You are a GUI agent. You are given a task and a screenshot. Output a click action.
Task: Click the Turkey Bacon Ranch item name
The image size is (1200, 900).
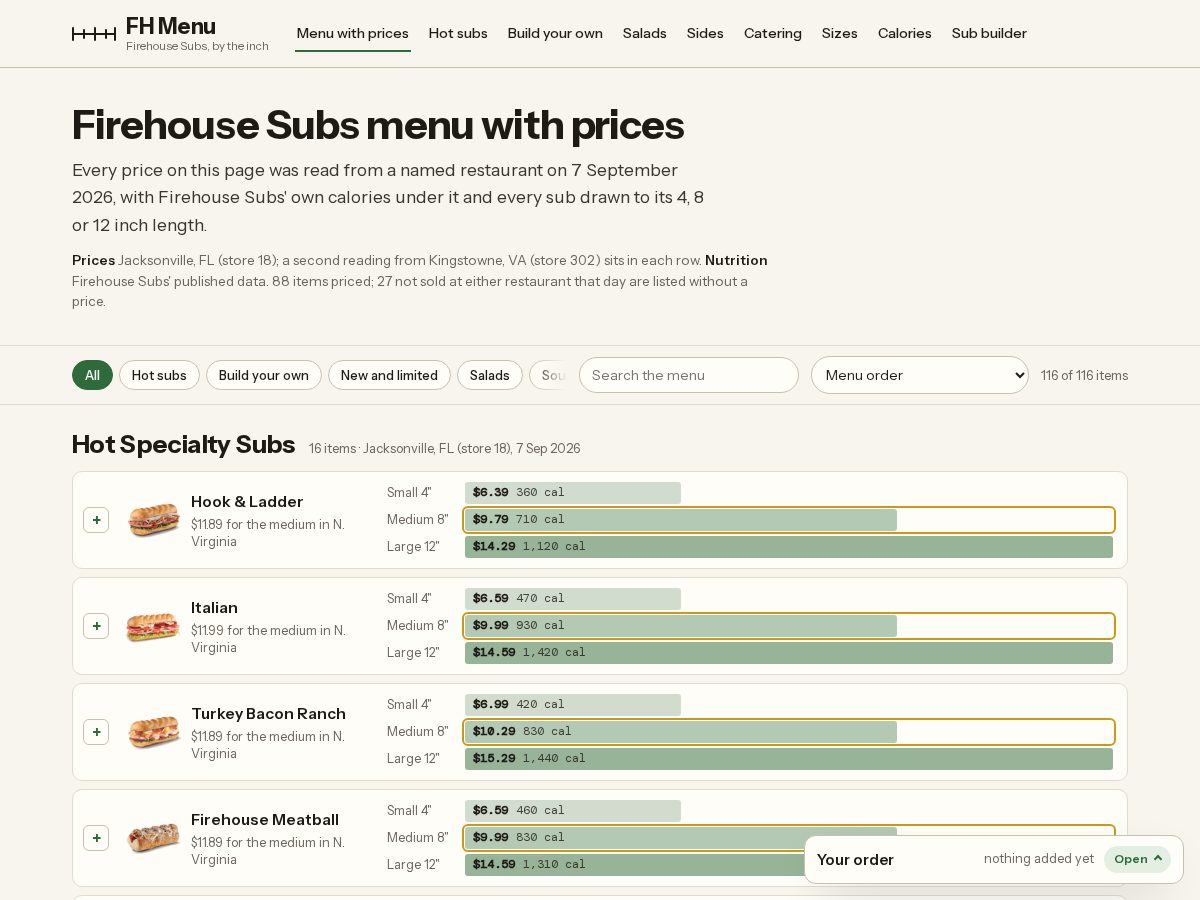tap(268, 714)
